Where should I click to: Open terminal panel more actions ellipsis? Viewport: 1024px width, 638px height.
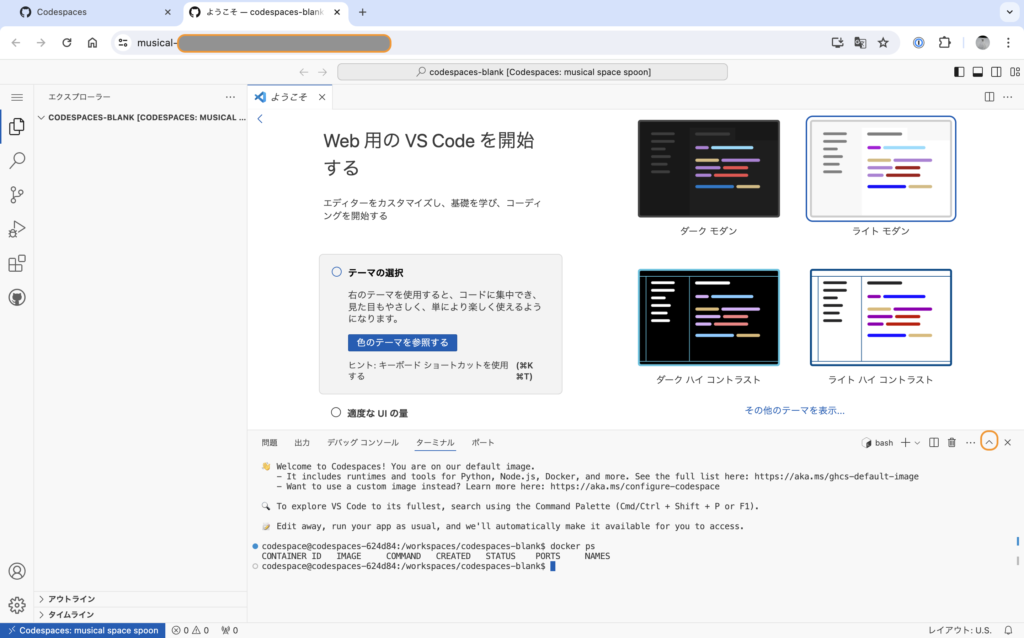970,443
